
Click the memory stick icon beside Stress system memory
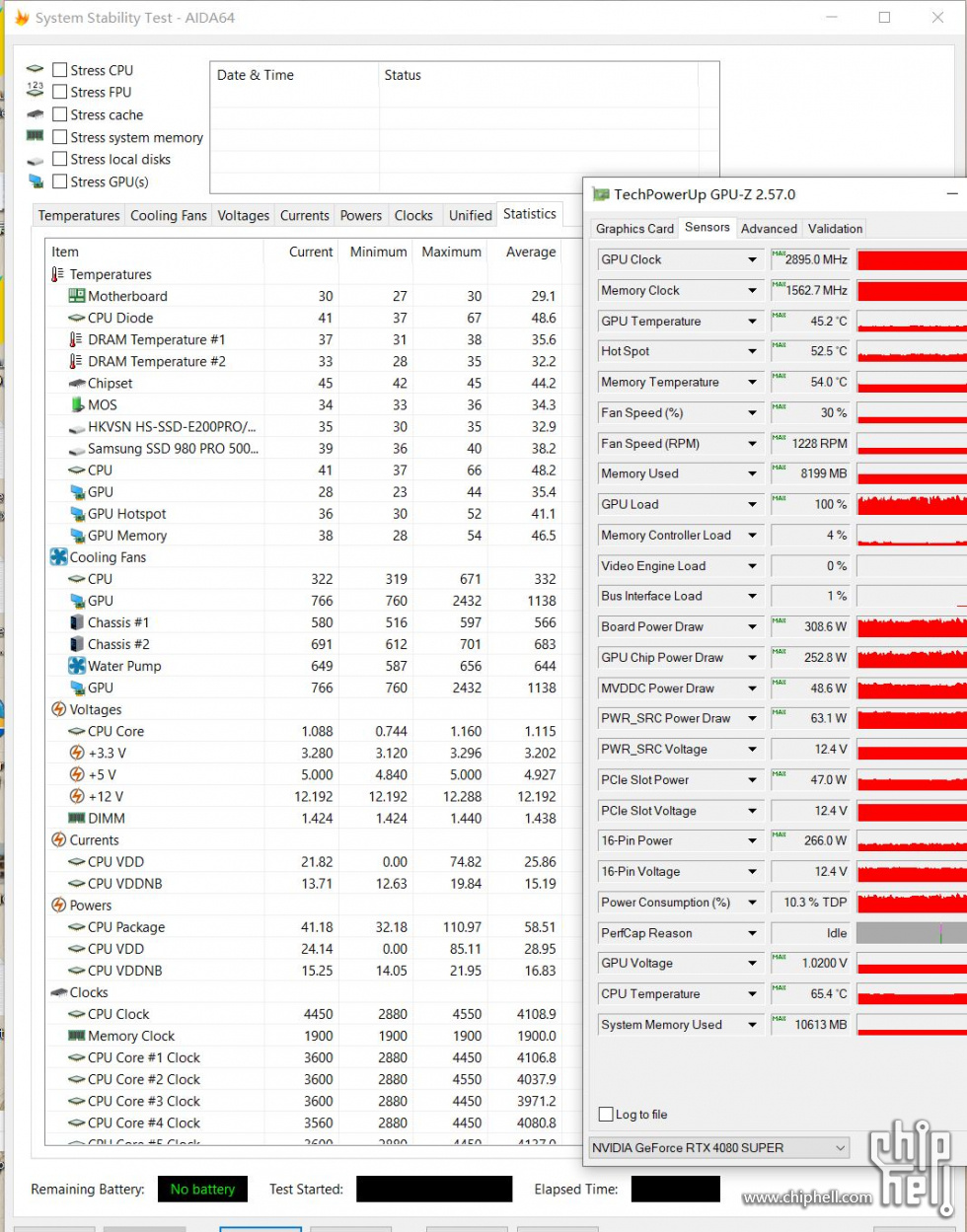point(36,136)
